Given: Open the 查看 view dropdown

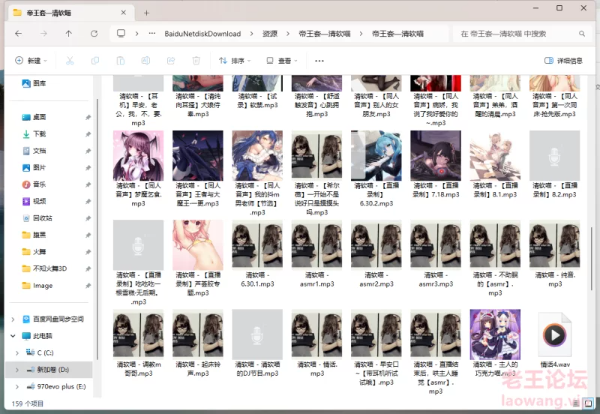Looking at the screenshot, I should pyautogui.click(x=282, y=60).
